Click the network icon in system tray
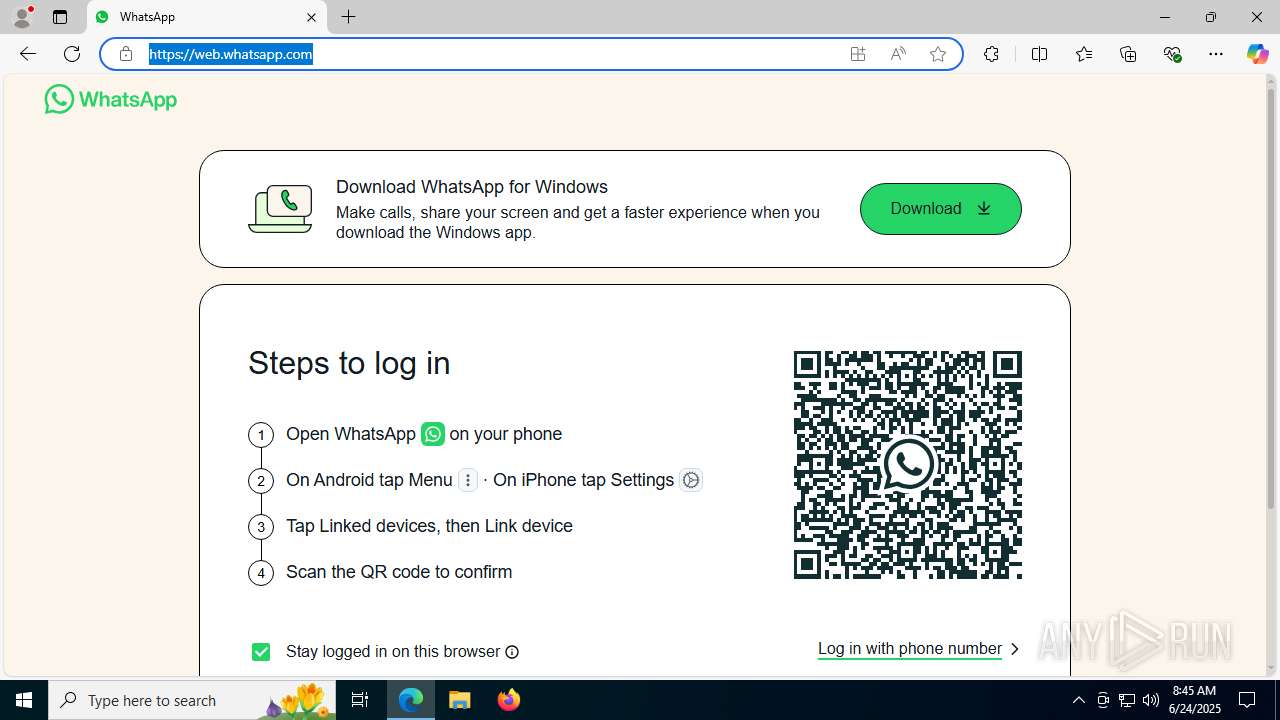 pyautogui.click(x=1127, y=700)
